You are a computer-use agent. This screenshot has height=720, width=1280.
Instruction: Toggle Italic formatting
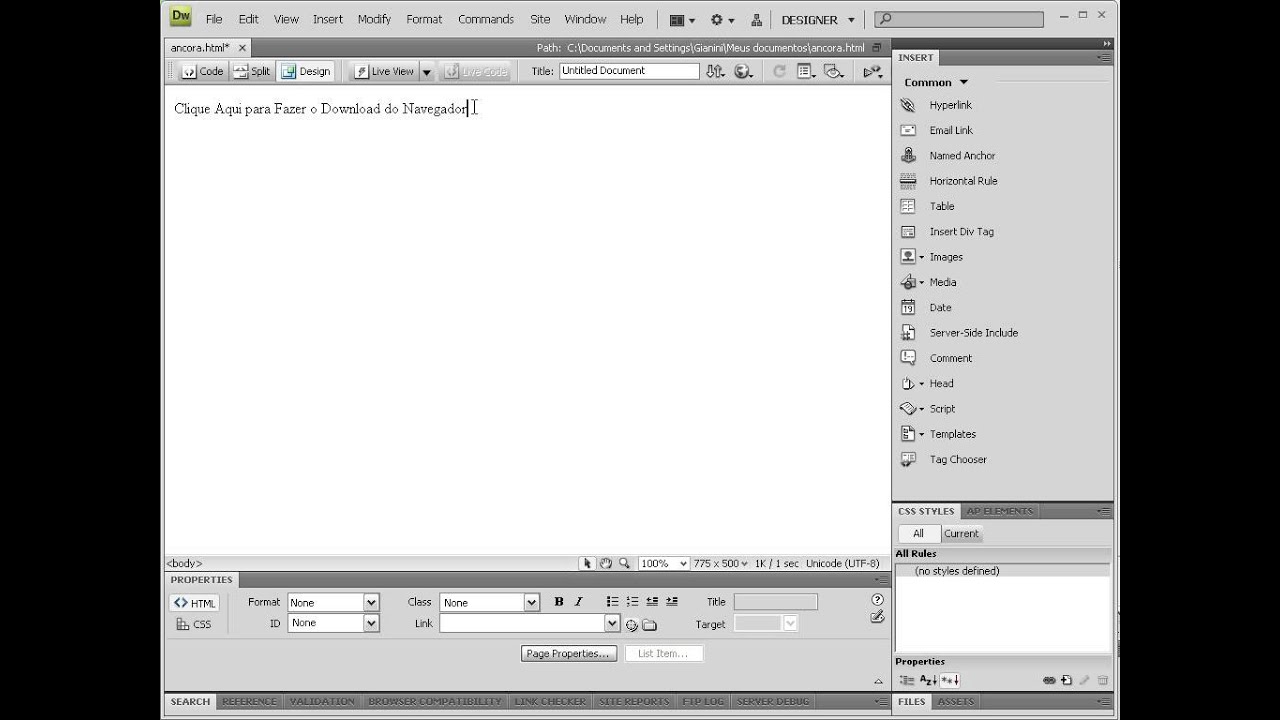pyautogui.click(x=578, y=602)
